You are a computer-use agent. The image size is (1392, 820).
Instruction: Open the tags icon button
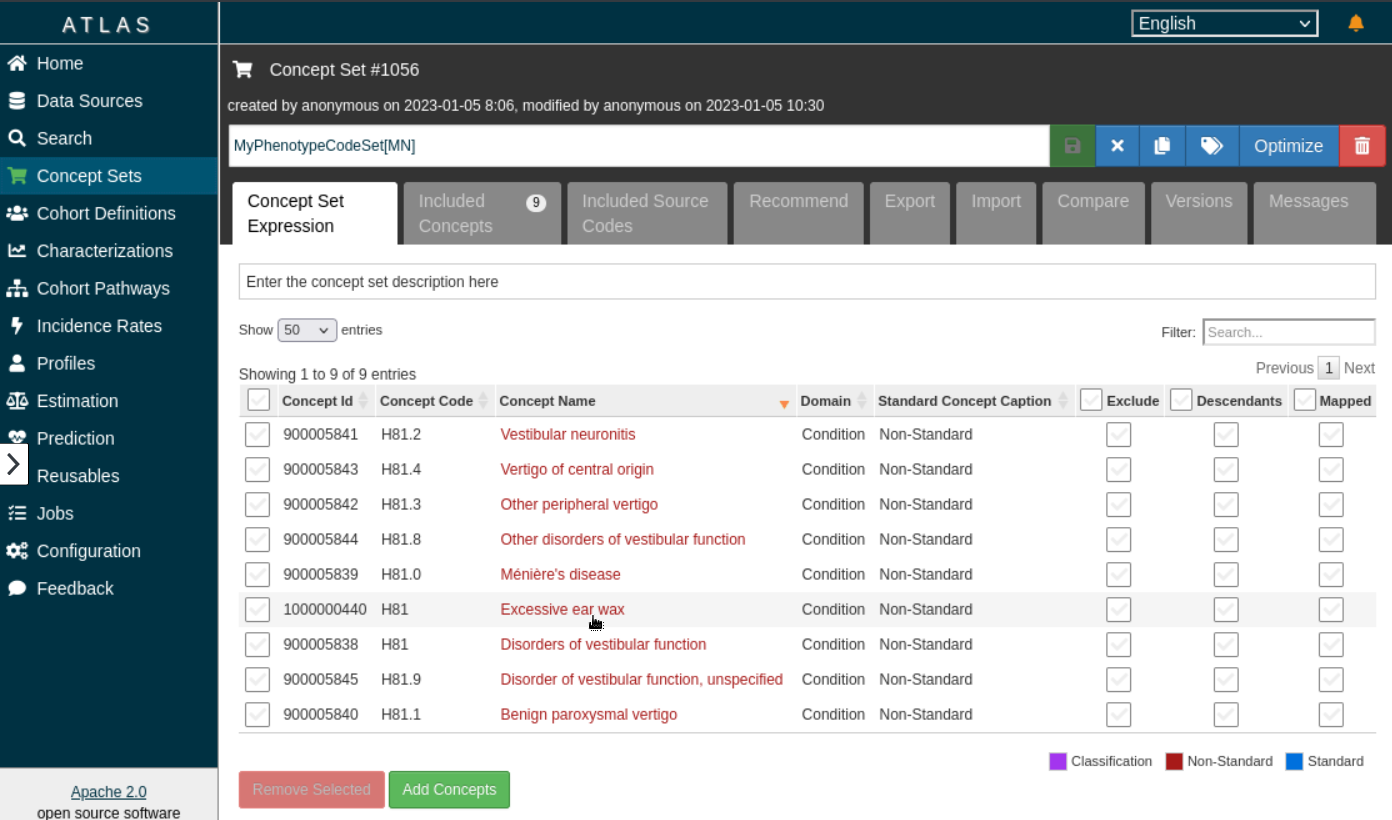click(x=1212, y=146)
